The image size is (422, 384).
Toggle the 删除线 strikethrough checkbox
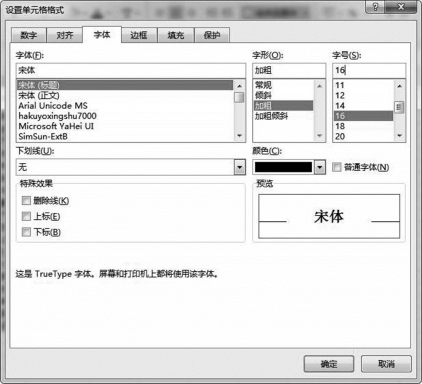[26, 201]
